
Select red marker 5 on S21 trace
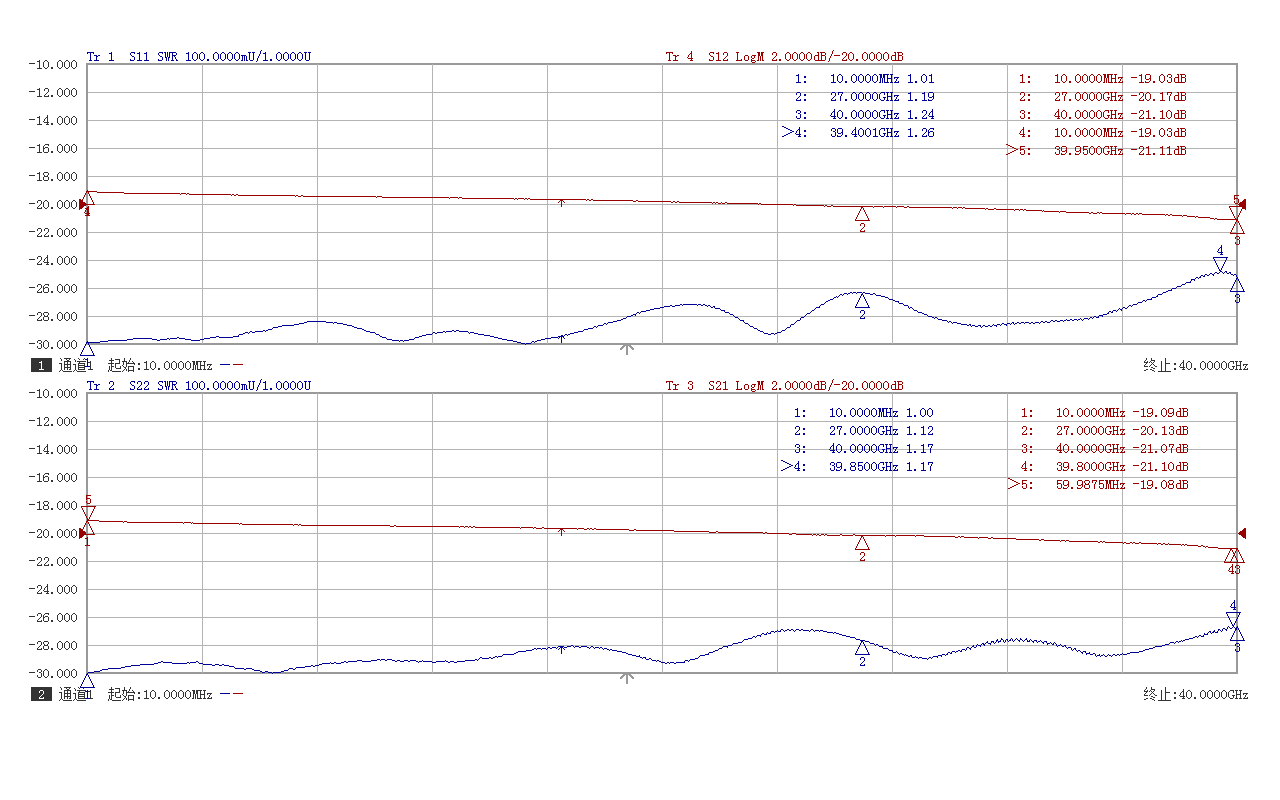click(88, 513)
